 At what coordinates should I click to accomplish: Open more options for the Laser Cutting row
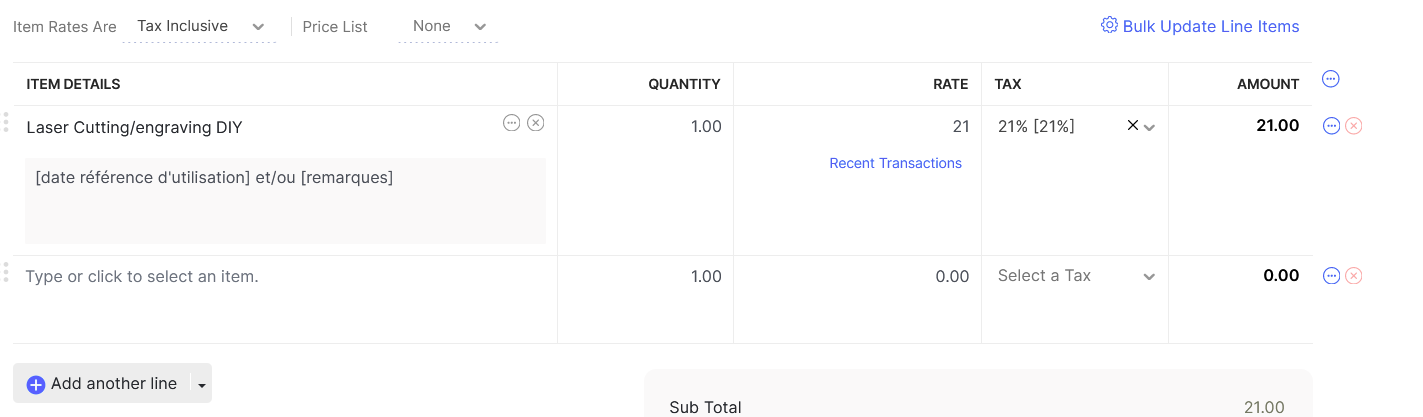click(1331, 126)
